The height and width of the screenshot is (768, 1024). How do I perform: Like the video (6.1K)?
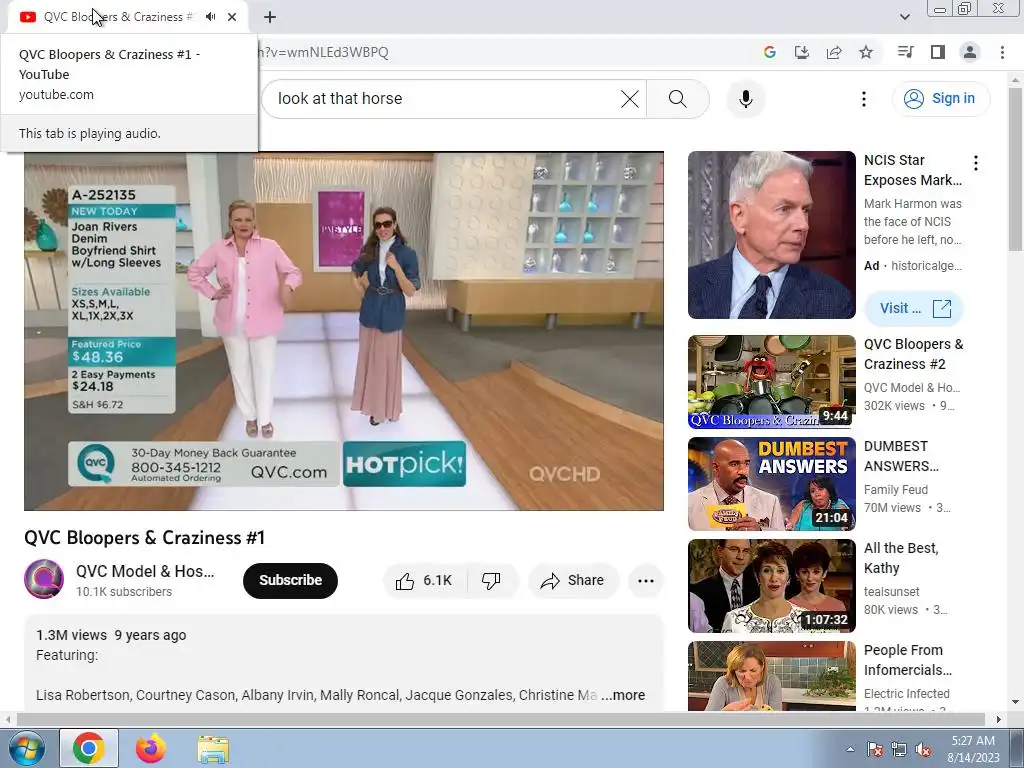coord(425,580)
